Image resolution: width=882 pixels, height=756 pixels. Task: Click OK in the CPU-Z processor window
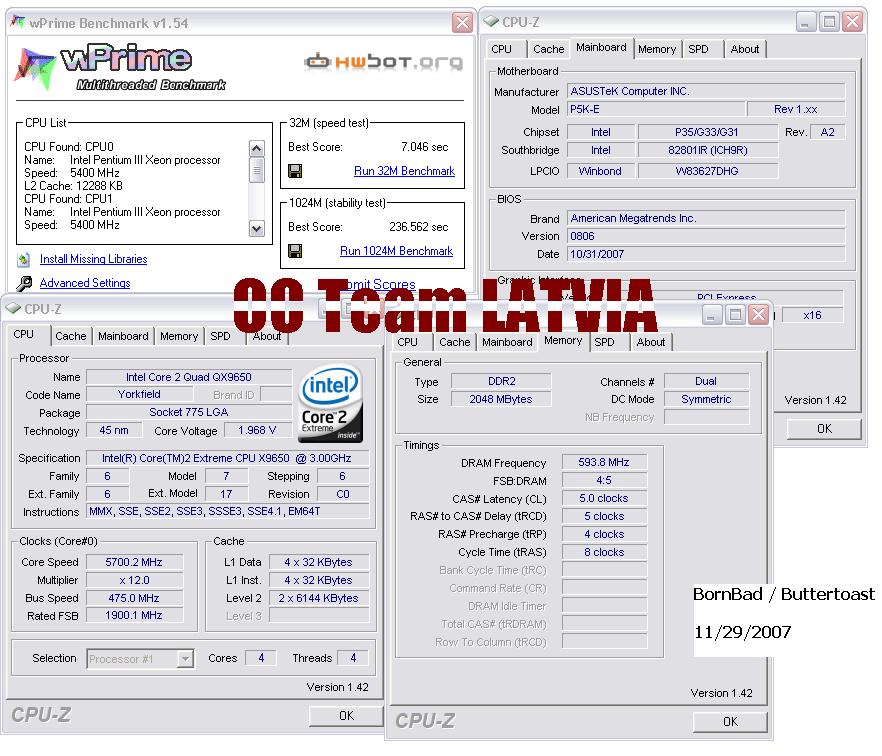(x=346, y=716)
